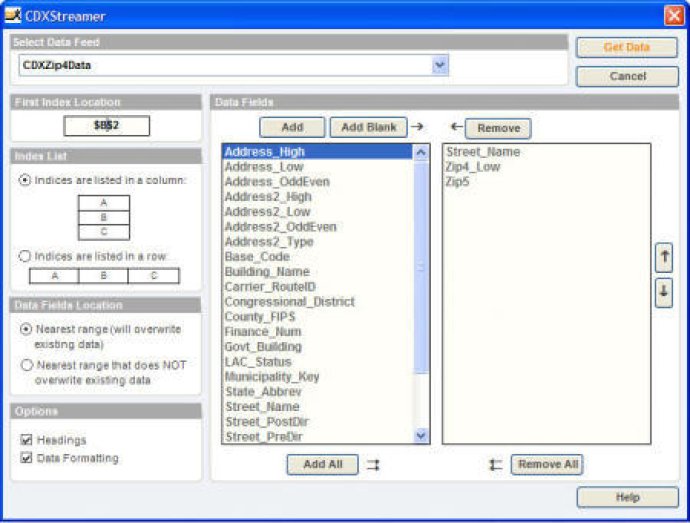Screen dimensions: 690x523
Task: Click the CDXStreamer title bar app icon
Action: [x=13, y=15]
